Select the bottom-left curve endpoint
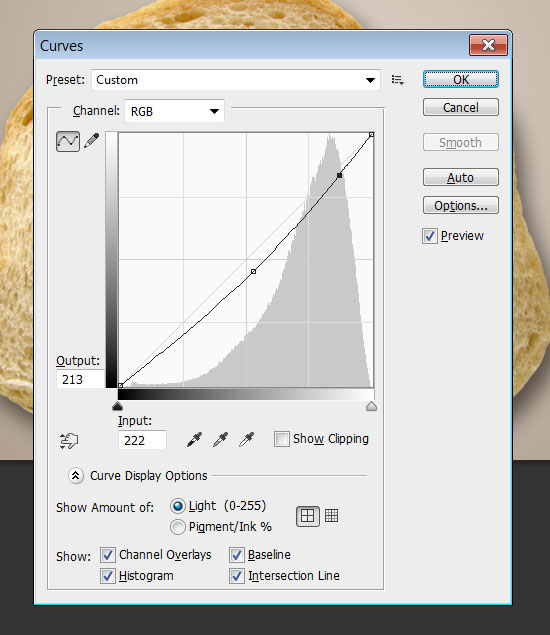 tap(120, 386)
